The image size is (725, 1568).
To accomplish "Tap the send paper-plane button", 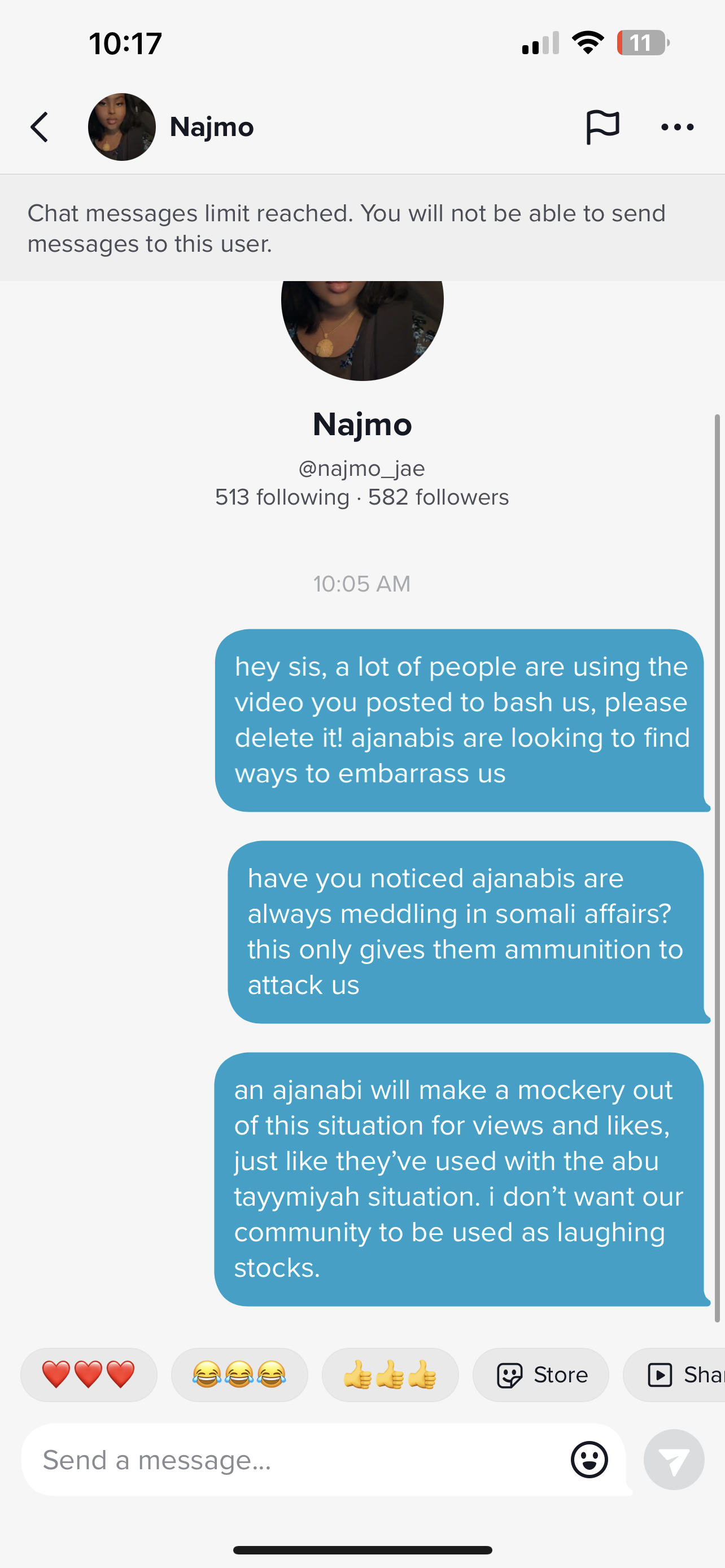I will point(674,1459).
